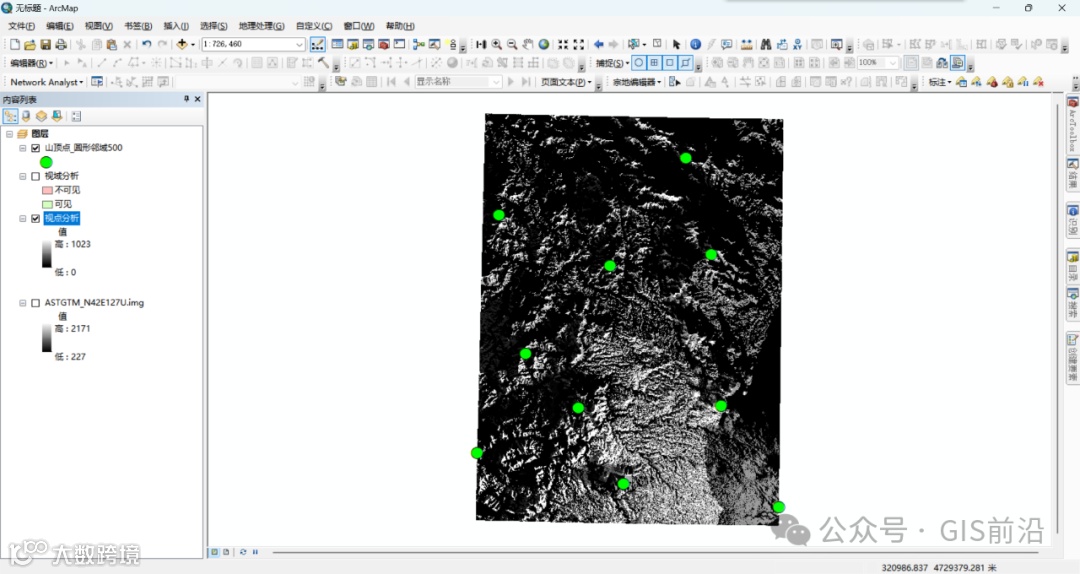This screenshot has width=1080, height=574.
Task: Open the 页面文本 button
Action: tap(566, 82)
